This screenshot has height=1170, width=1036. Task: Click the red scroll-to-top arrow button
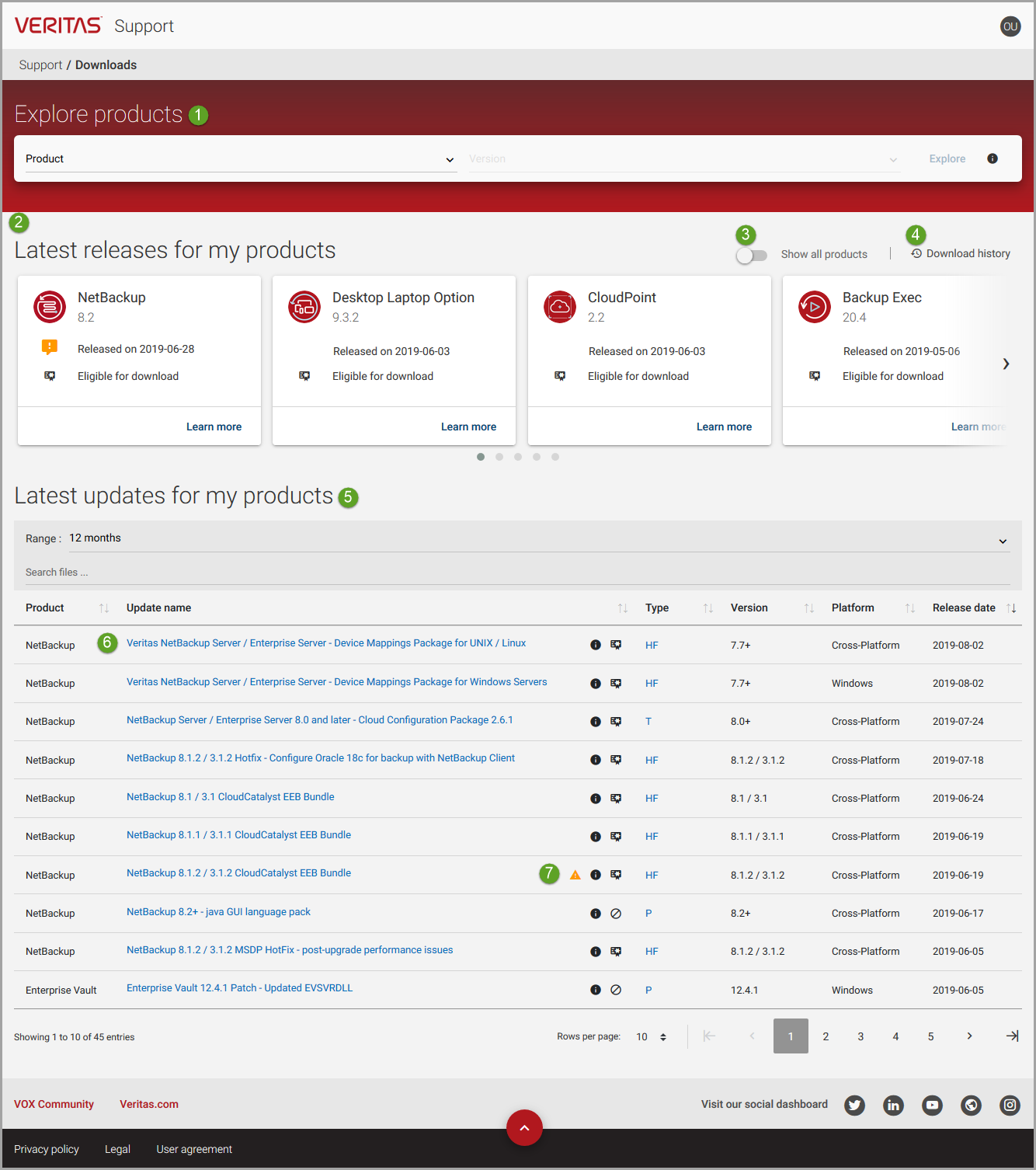coord(524,1127)
